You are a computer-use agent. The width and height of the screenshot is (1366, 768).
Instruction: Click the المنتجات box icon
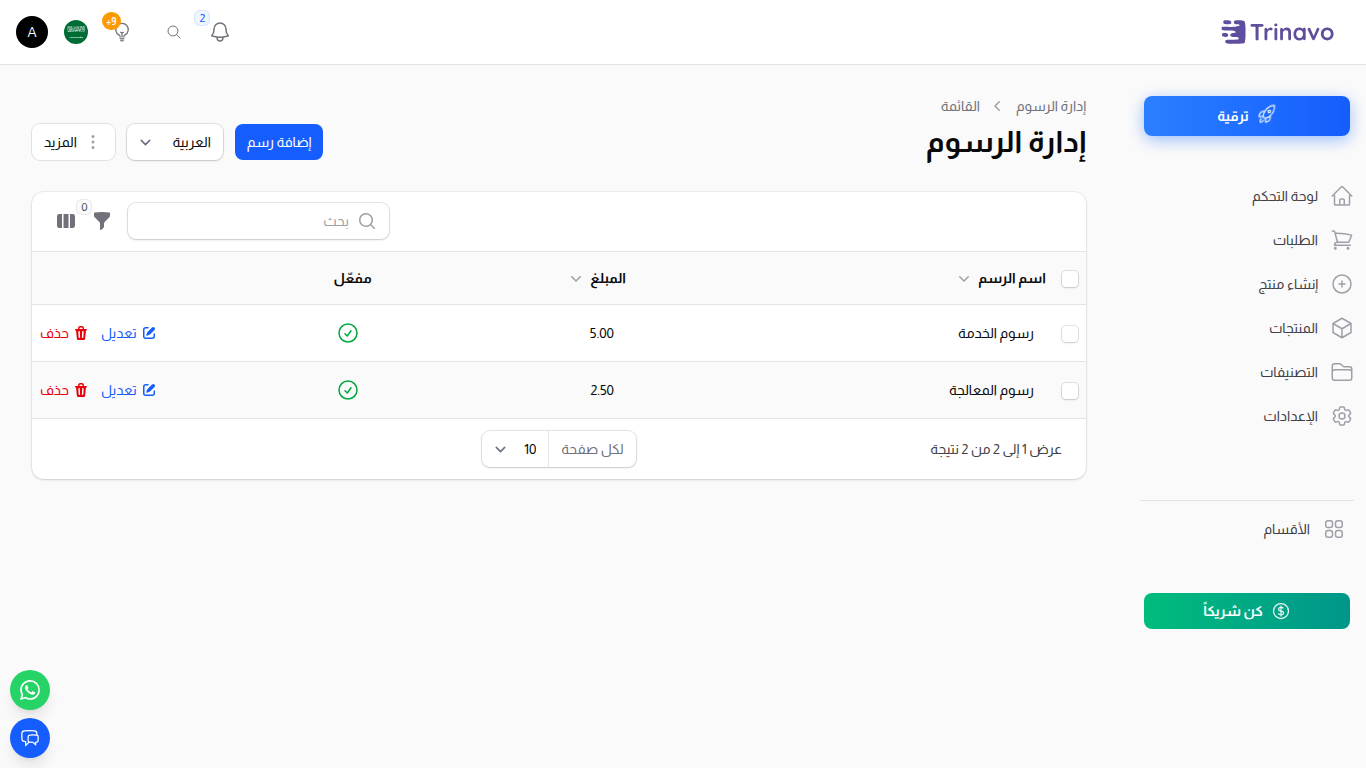pos(1342,328)
